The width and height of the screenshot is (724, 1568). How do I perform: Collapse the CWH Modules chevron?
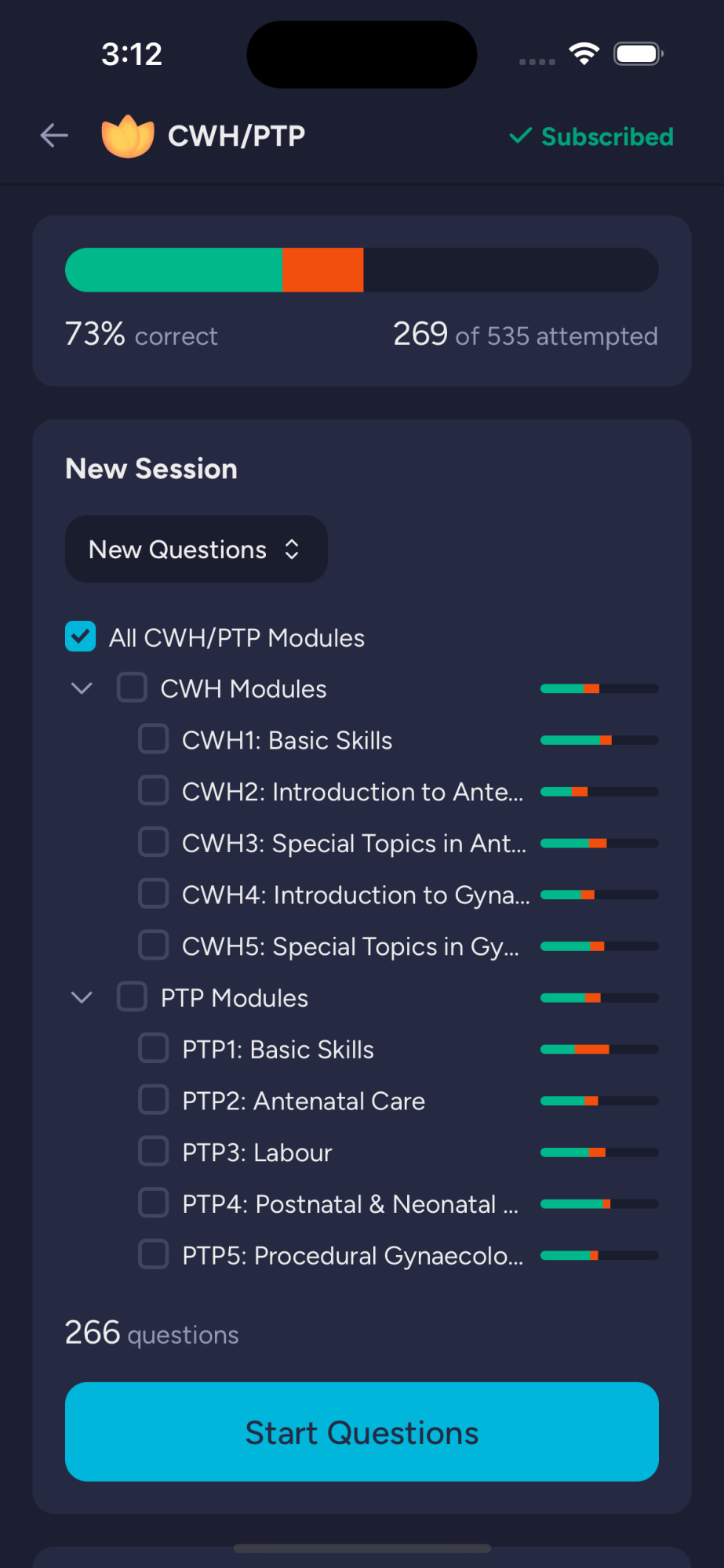[x=82, y=688]
